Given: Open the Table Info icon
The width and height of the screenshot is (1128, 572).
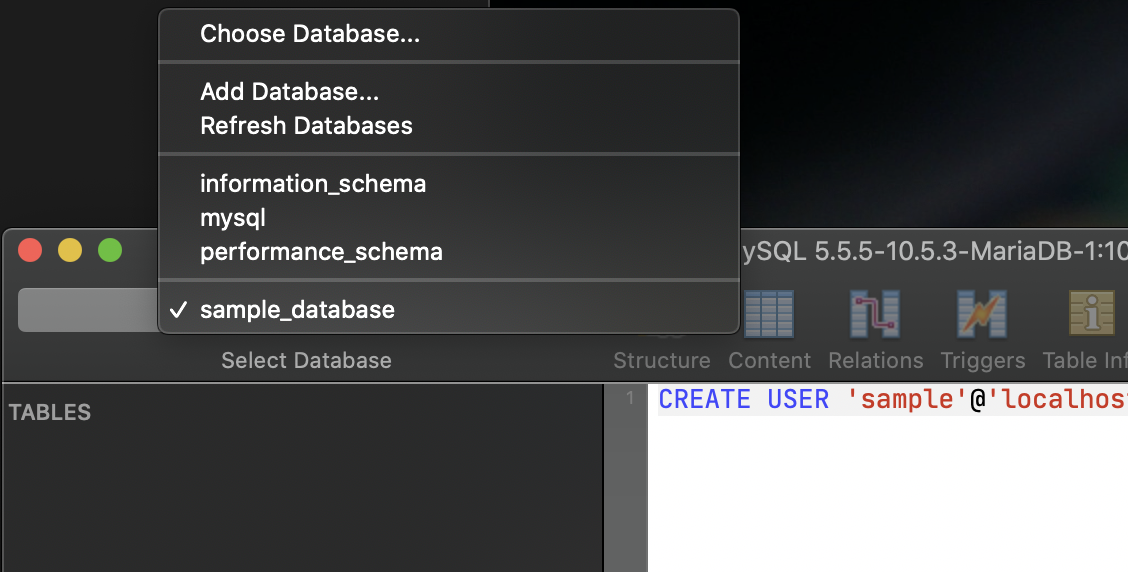Looking at the screenshot, I should (1092, 314).
